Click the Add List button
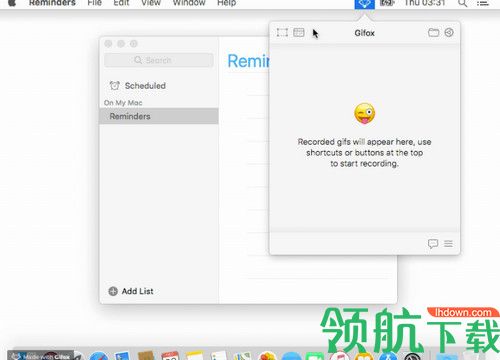 (131, 291)
